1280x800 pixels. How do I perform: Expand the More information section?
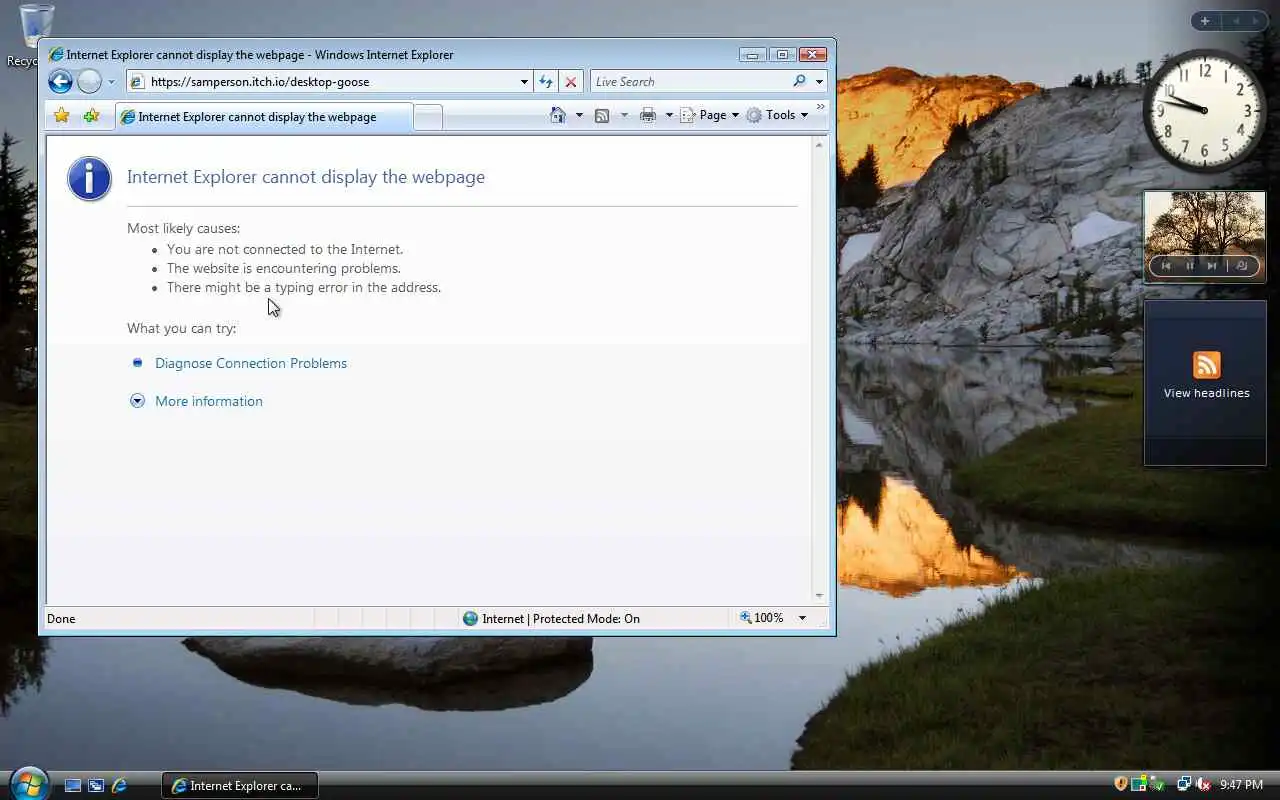tap(208, 401)
